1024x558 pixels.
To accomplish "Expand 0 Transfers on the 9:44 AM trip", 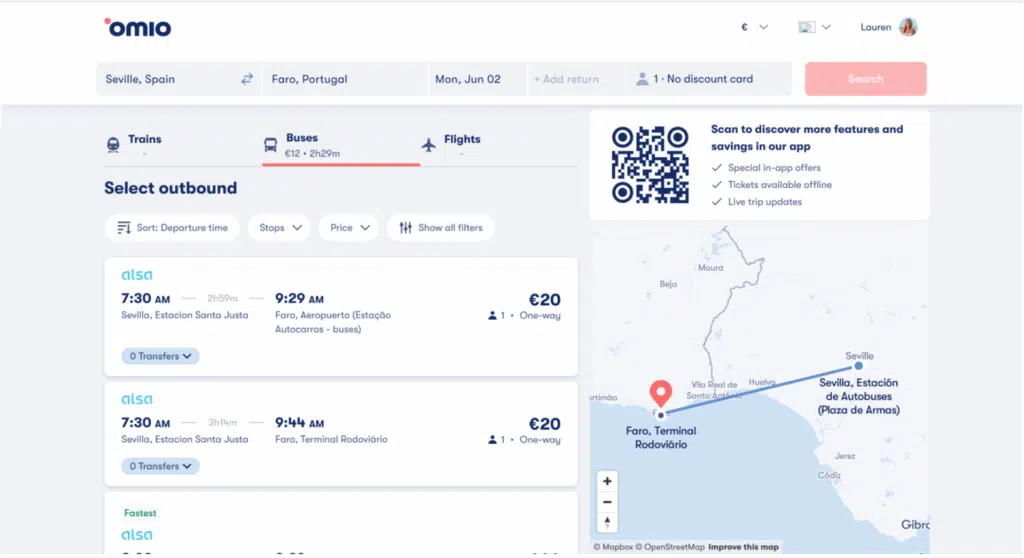I will [x=160, y=466].
